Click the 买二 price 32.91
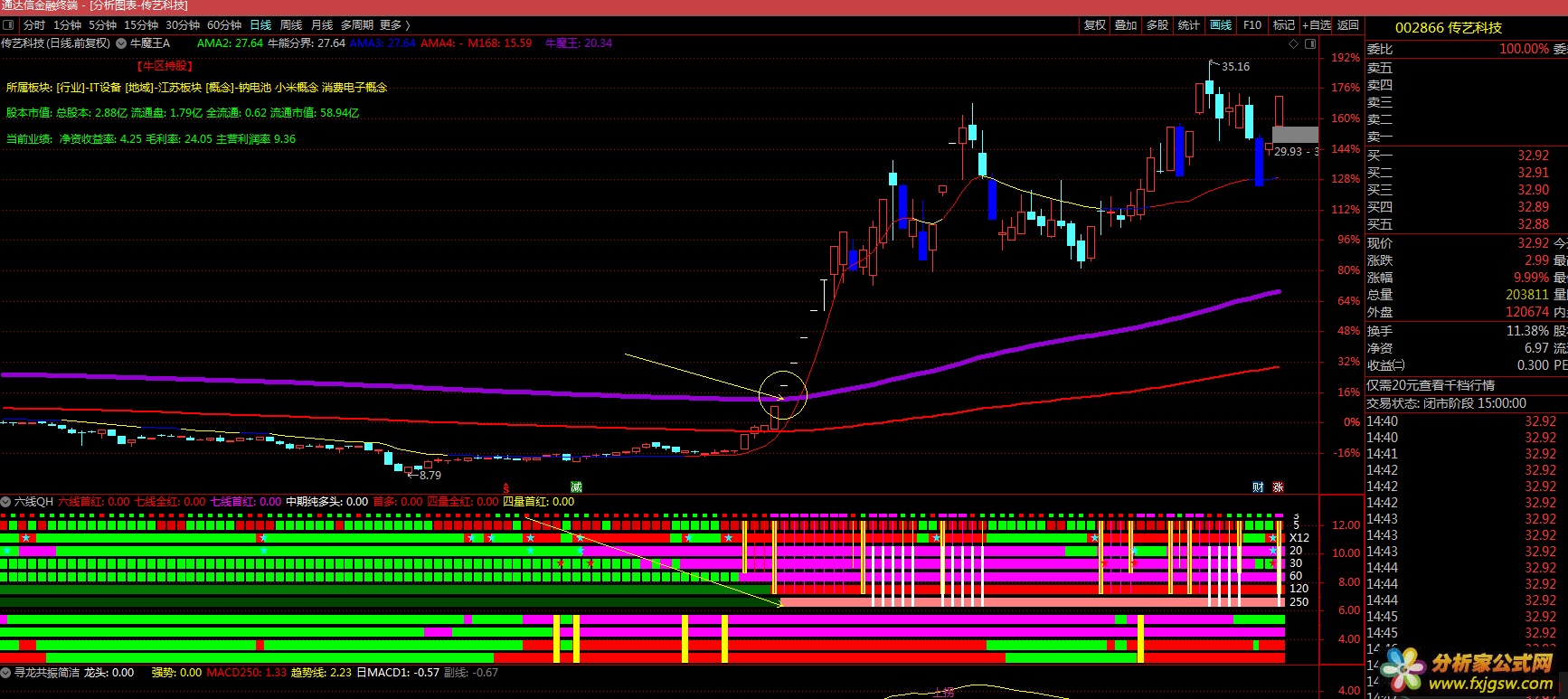The height and width of the screenshot is (699, 1568). tap(1533, 173)
